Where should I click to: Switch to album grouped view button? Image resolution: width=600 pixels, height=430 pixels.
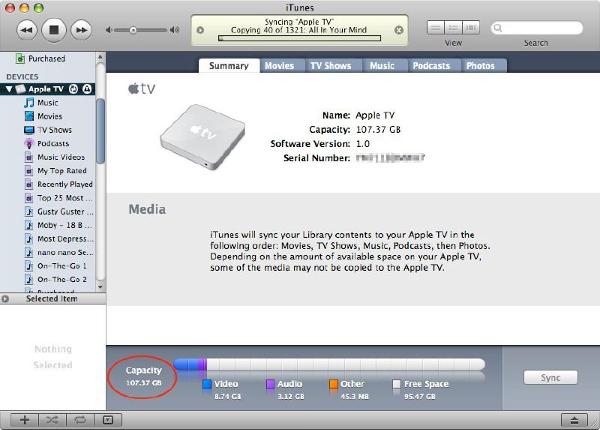(x=453, y=28)
